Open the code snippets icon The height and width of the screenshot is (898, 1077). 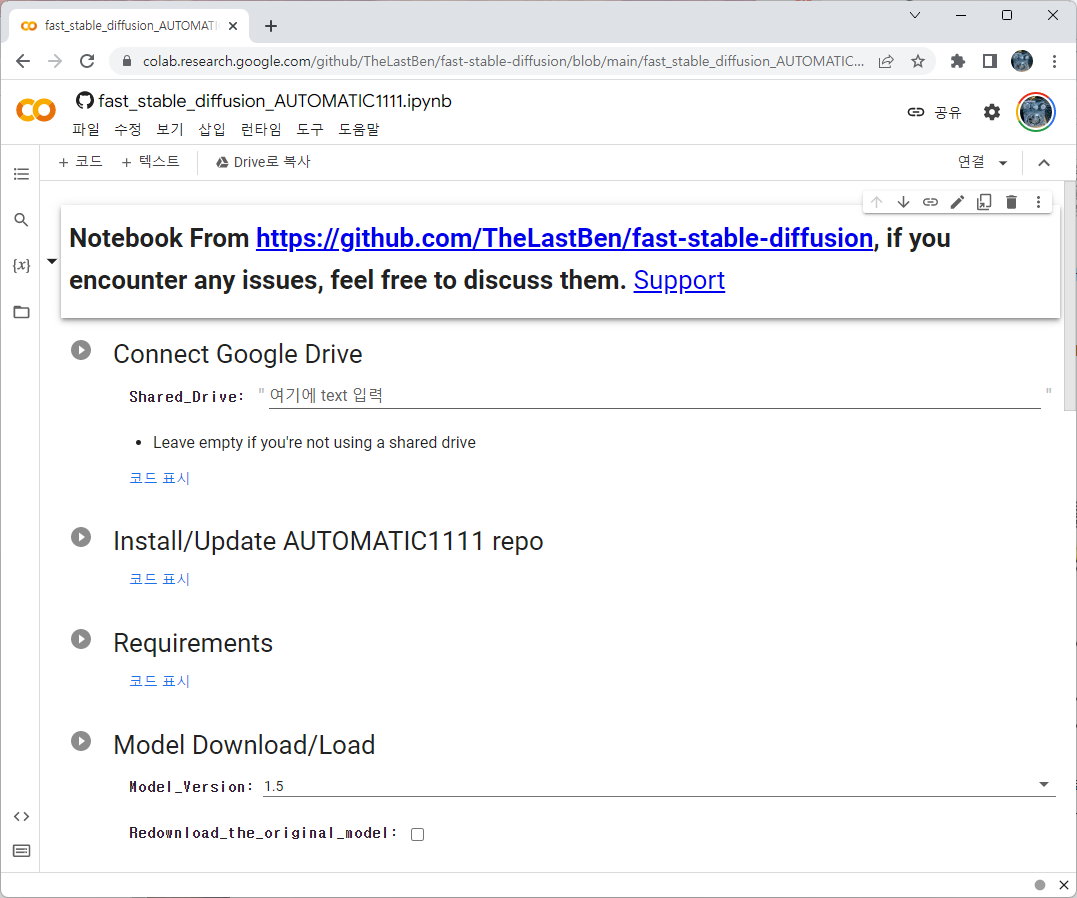[21, 816]
